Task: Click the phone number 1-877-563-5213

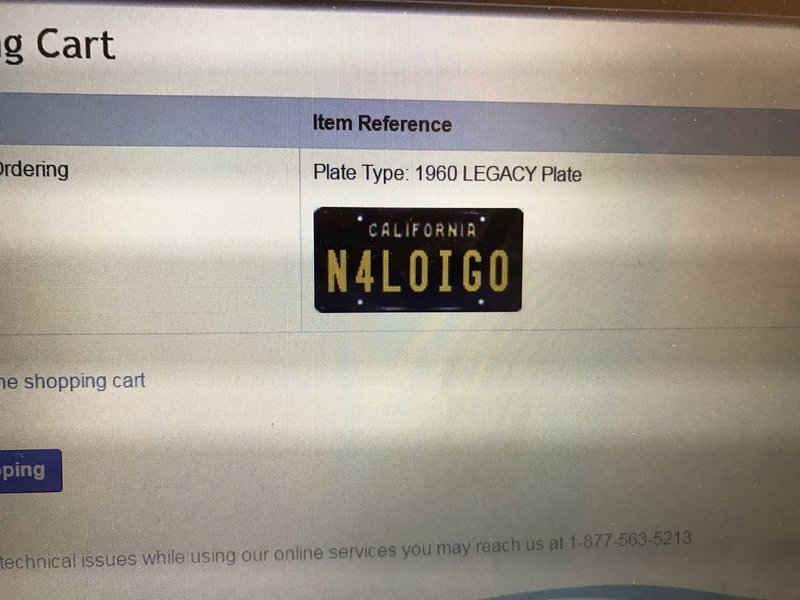Action: 630,540
